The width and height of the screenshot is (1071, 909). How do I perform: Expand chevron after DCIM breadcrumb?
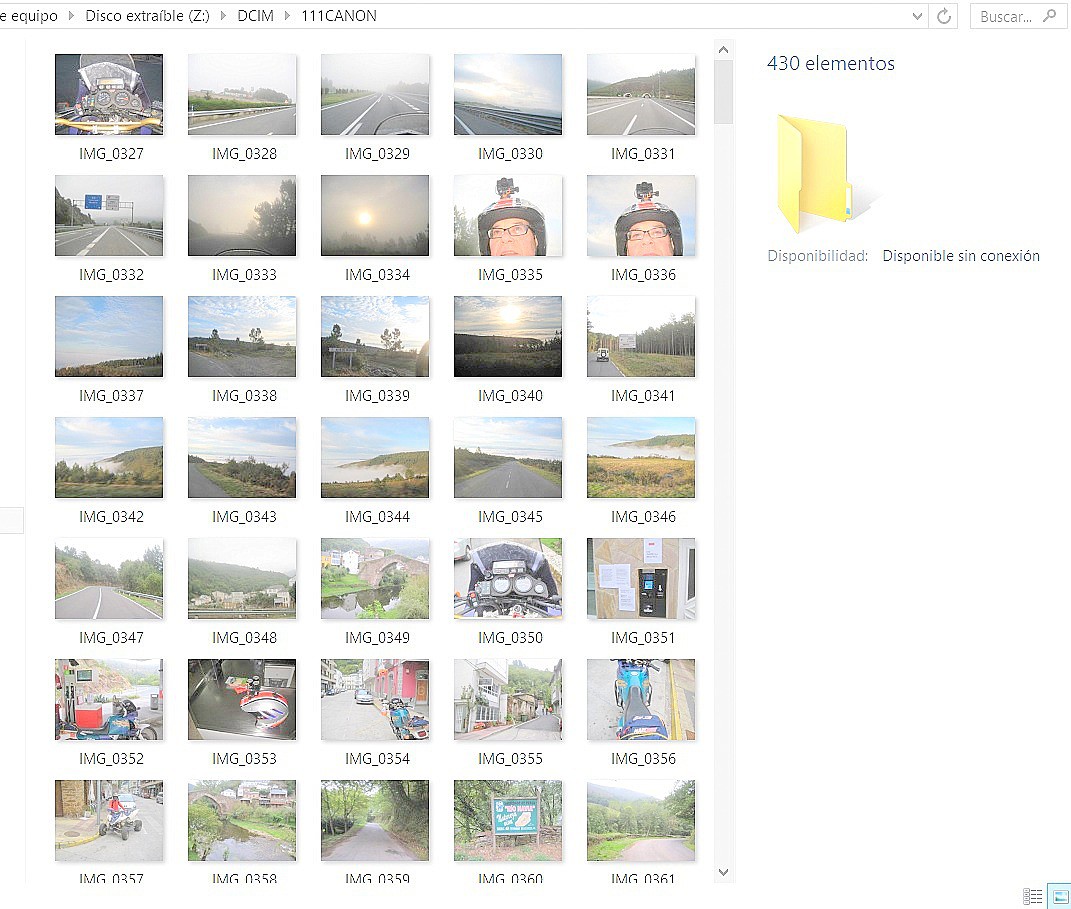pyautogui.click(x=288, y=16)
